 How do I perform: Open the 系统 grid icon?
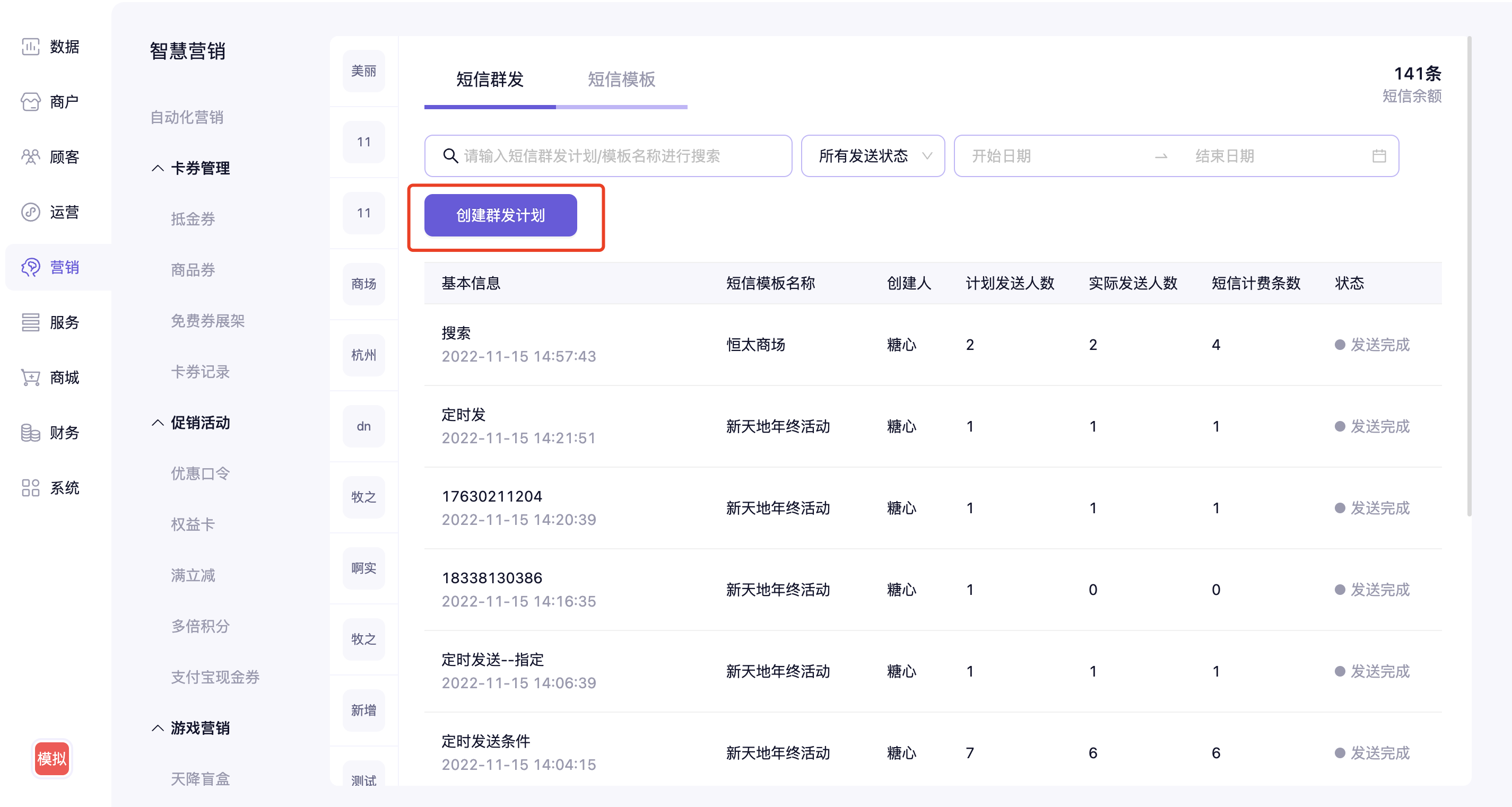31,487
